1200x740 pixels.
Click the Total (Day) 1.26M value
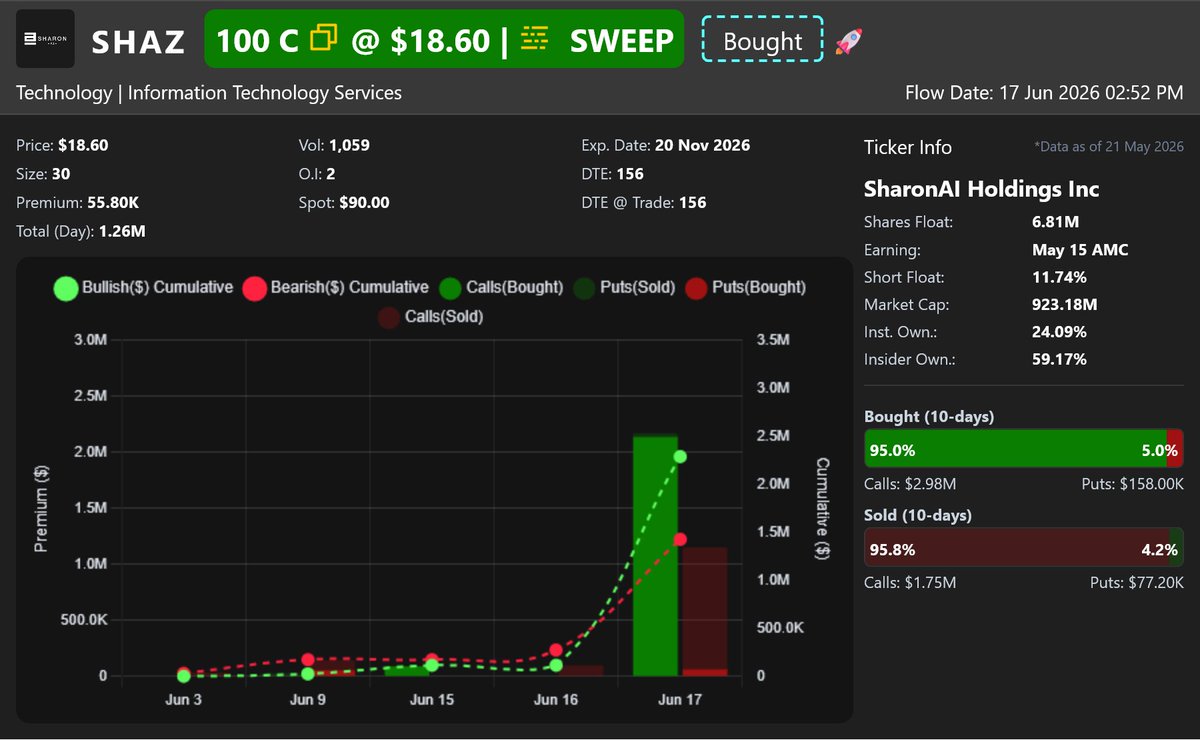tap(122, 231)
